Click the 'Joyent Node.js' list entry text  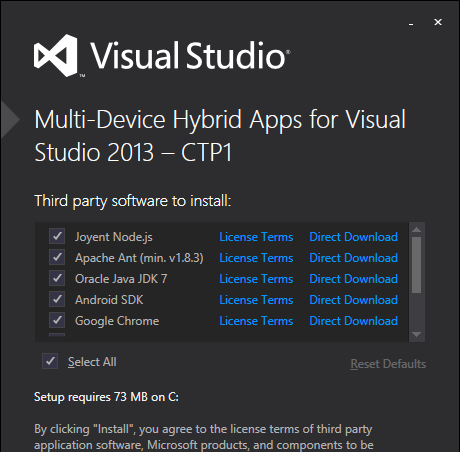tap(114, 237)
